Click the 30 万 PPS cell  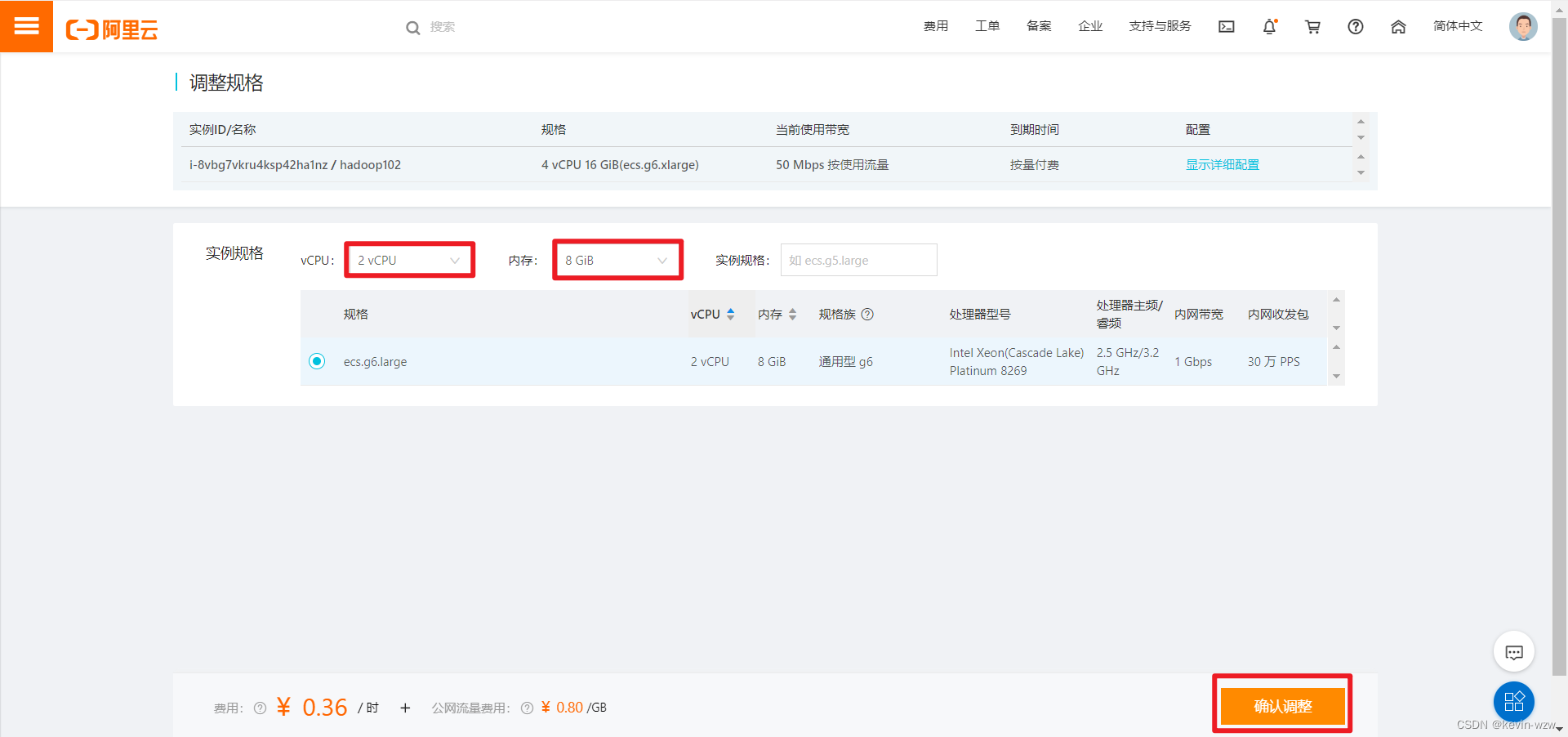(1273, 362)
